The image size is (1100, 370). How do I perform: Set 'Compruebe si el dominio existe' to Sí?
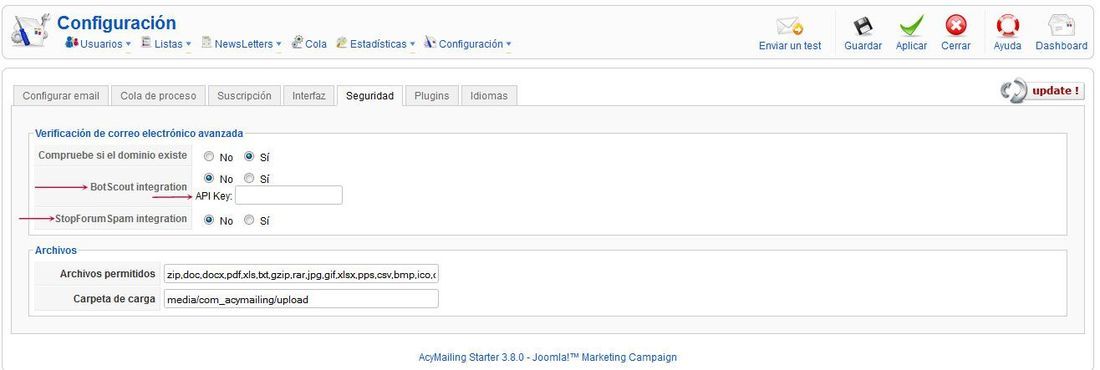pos(249,157)
